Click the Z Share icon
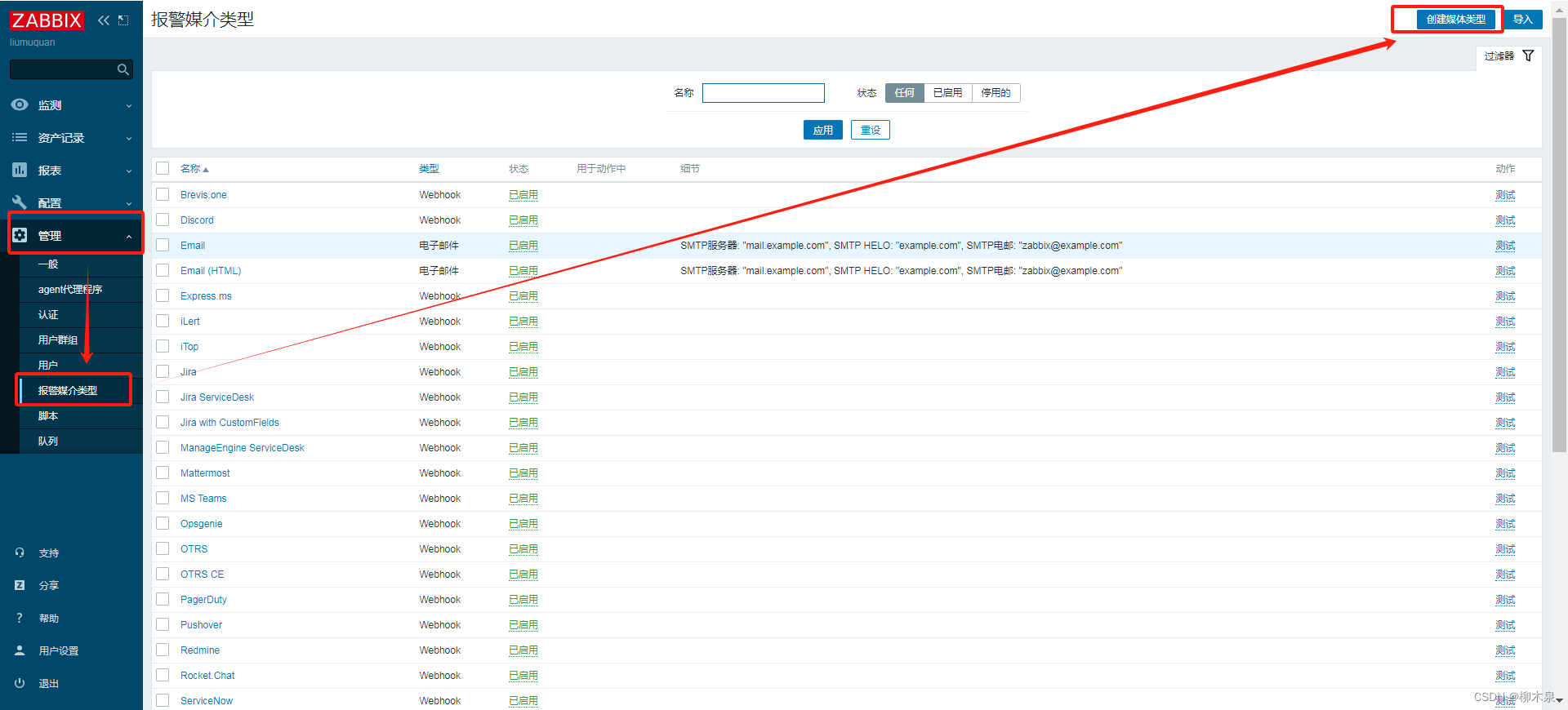The height and width of the screenshot is (710, 1568). pos(20,585)
